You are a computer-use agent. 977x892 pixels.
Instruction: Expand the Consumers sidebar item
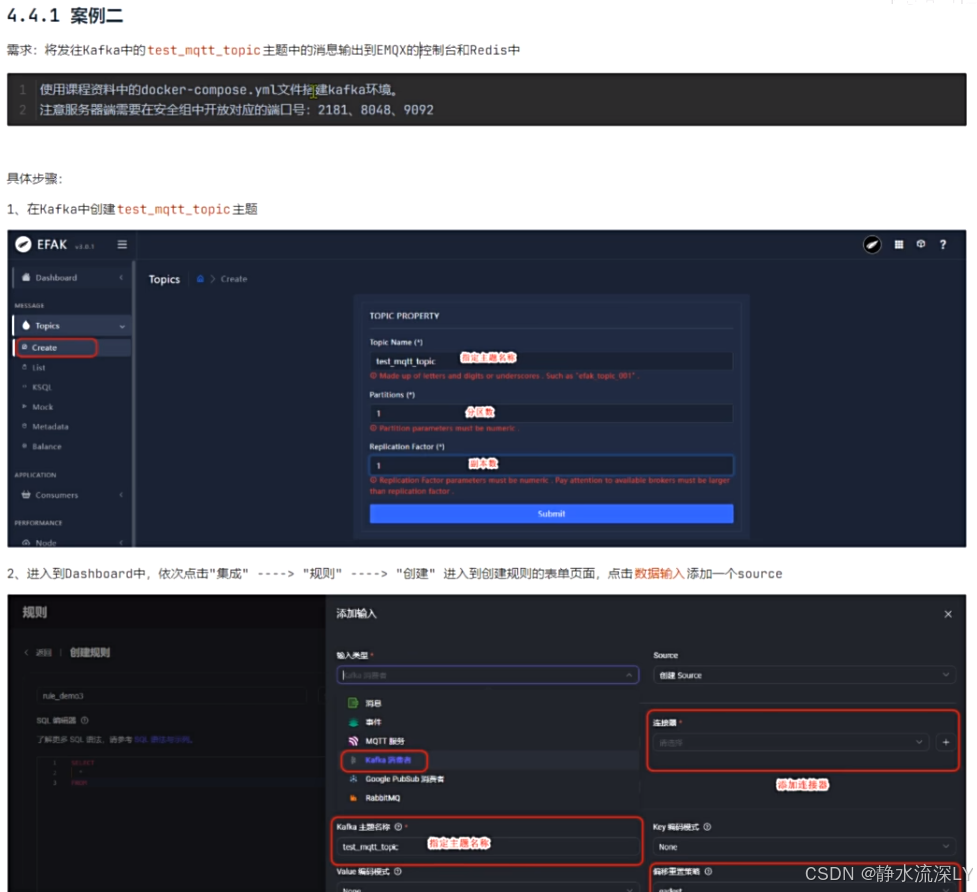point(70,495)
